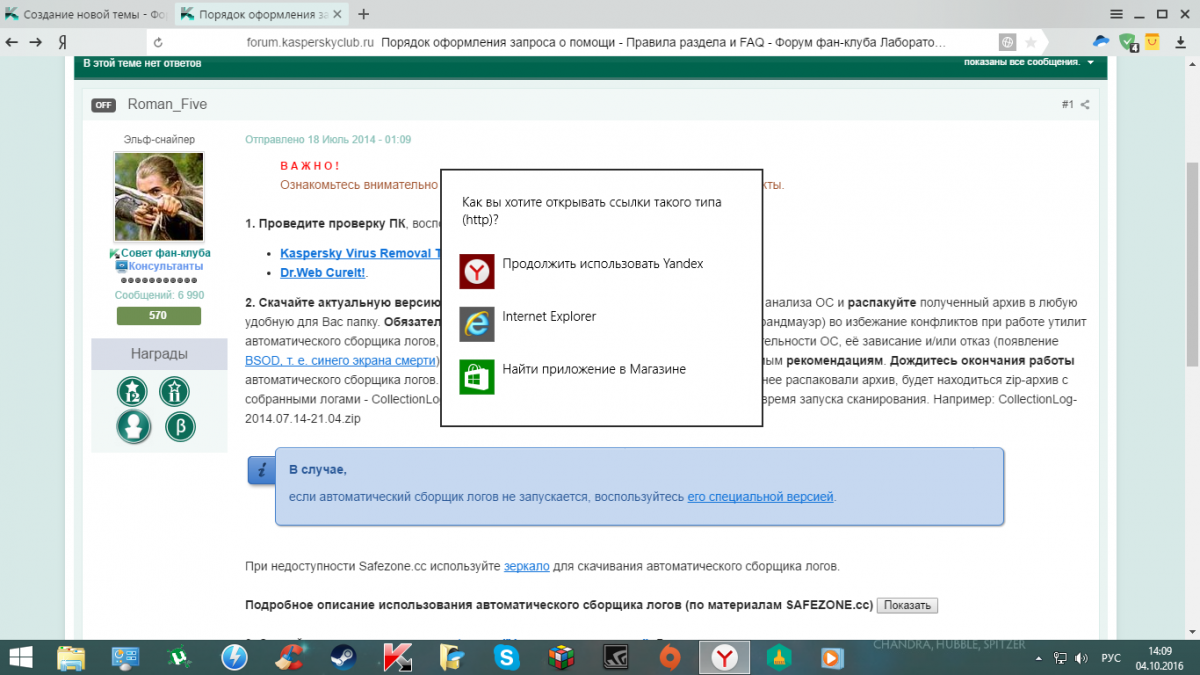Click the beta symbol award badge
Screen dimensions: 1200x675
tap(180, 427)
